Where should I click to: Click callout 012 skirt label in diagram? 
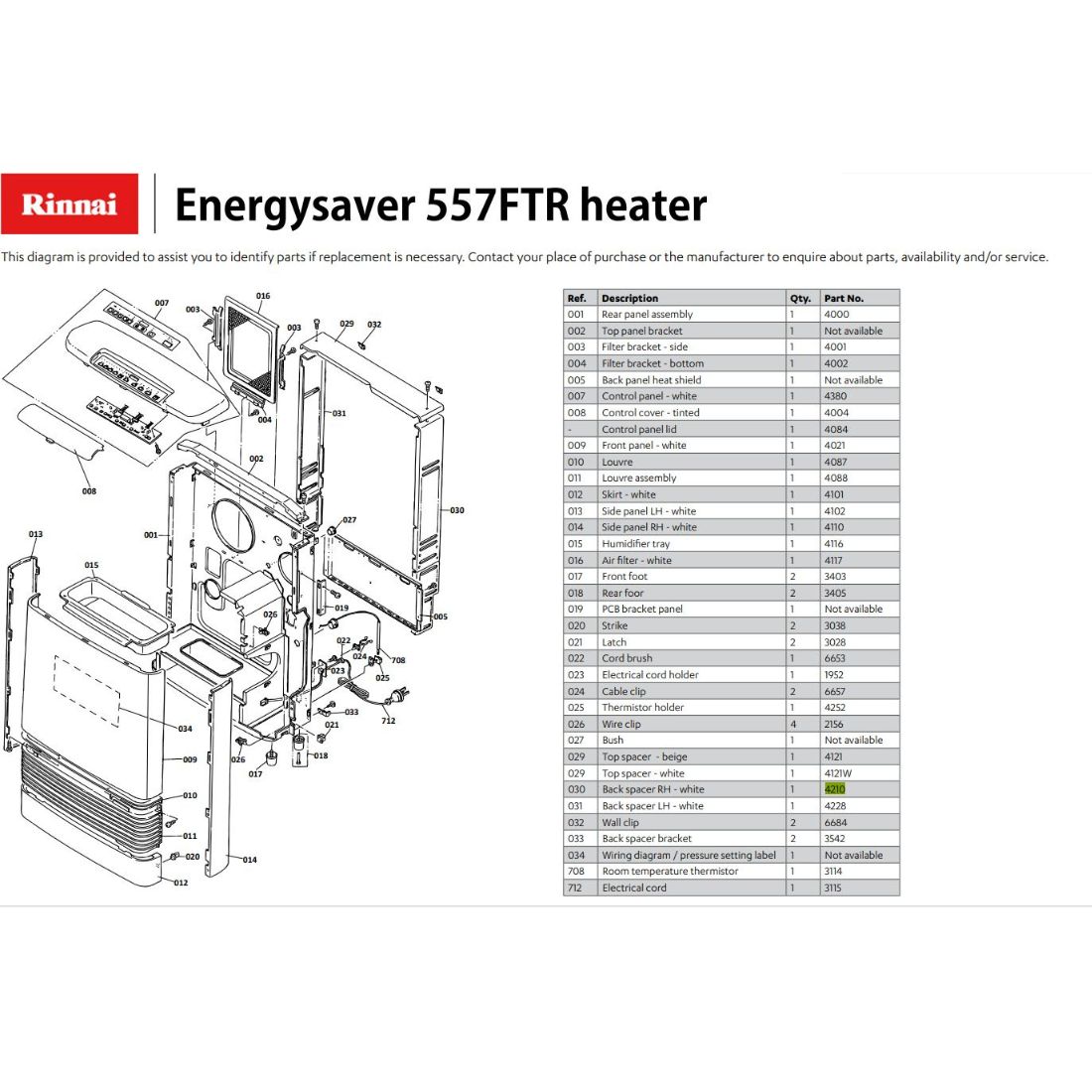click(x=181, y=883)
